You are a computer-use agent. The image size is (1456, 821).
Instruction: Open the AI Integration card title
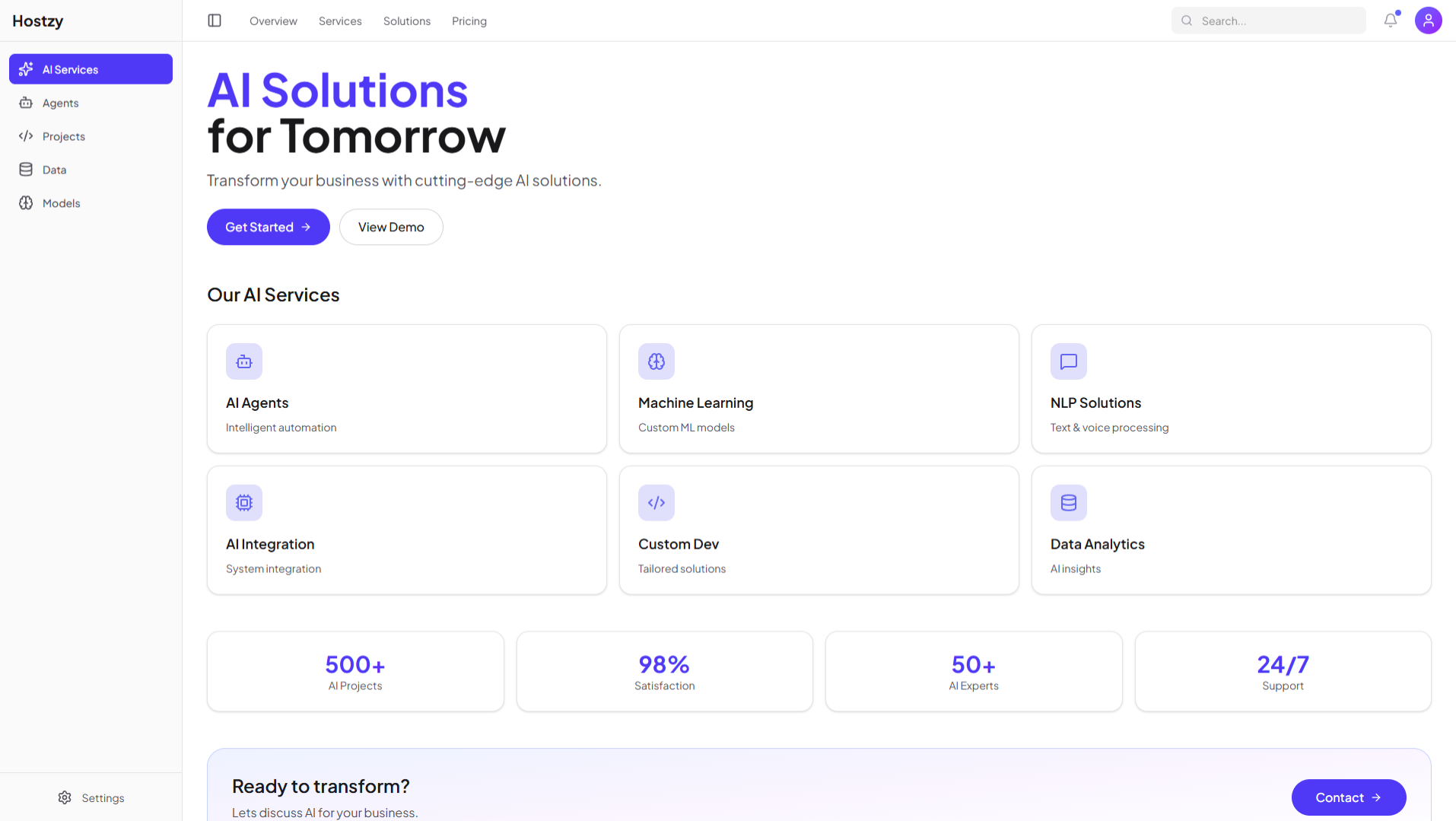coord(270,544)
